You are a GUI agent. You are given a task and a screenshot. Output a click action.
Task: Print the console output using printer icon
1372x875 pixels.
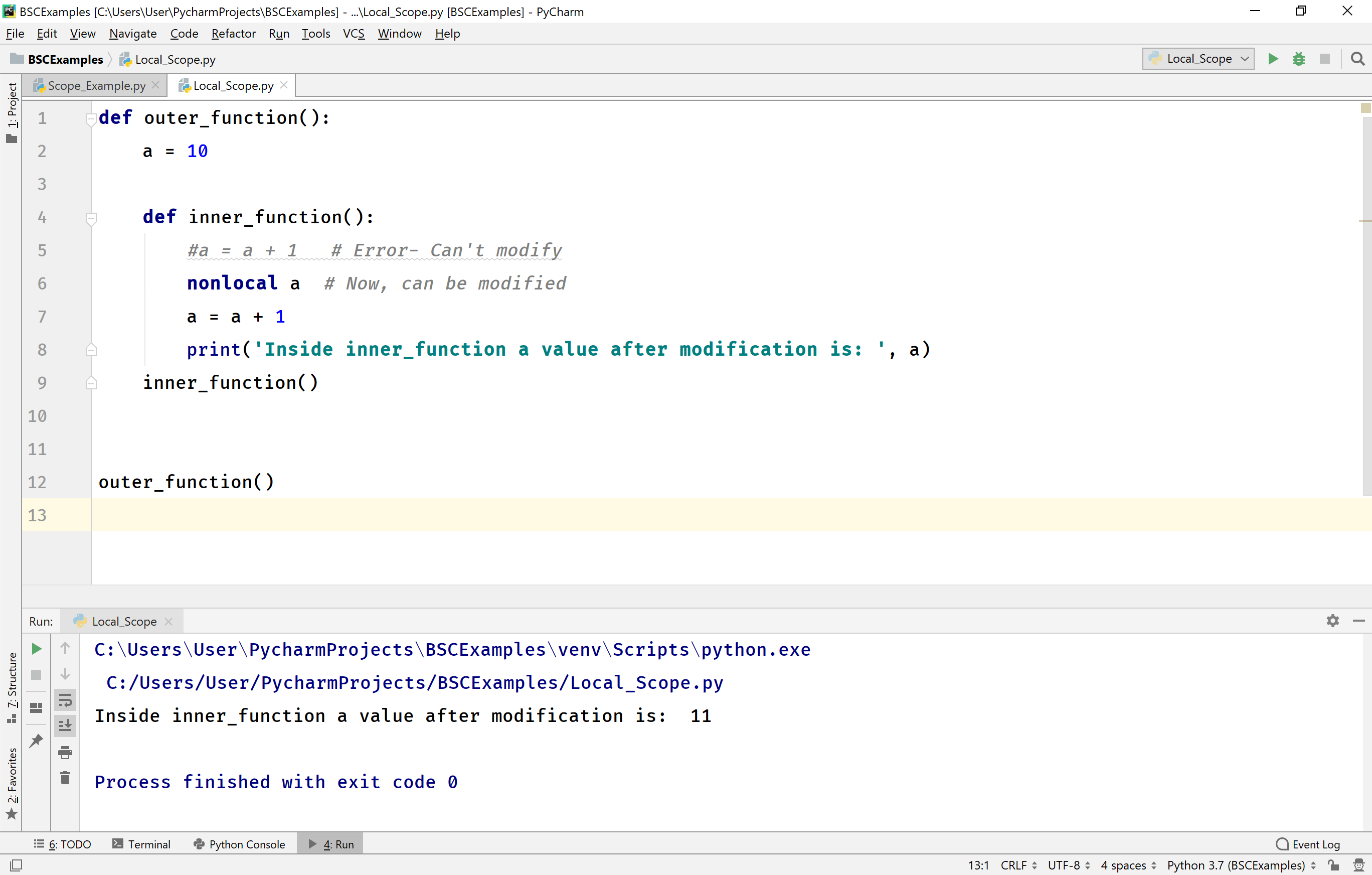click(65, 752)
